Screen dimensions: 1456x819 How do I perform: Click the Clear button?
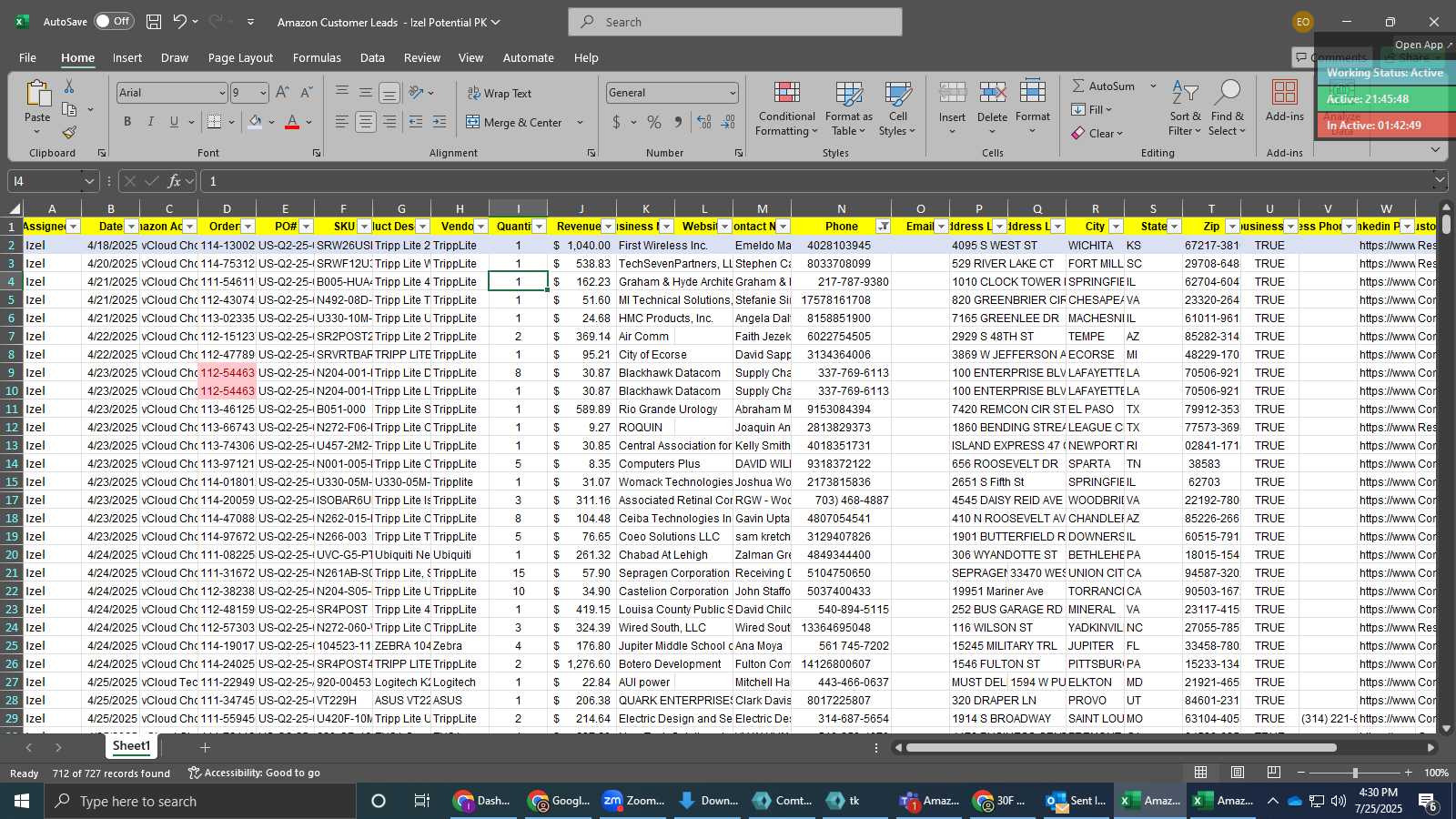coord(1097,133)
